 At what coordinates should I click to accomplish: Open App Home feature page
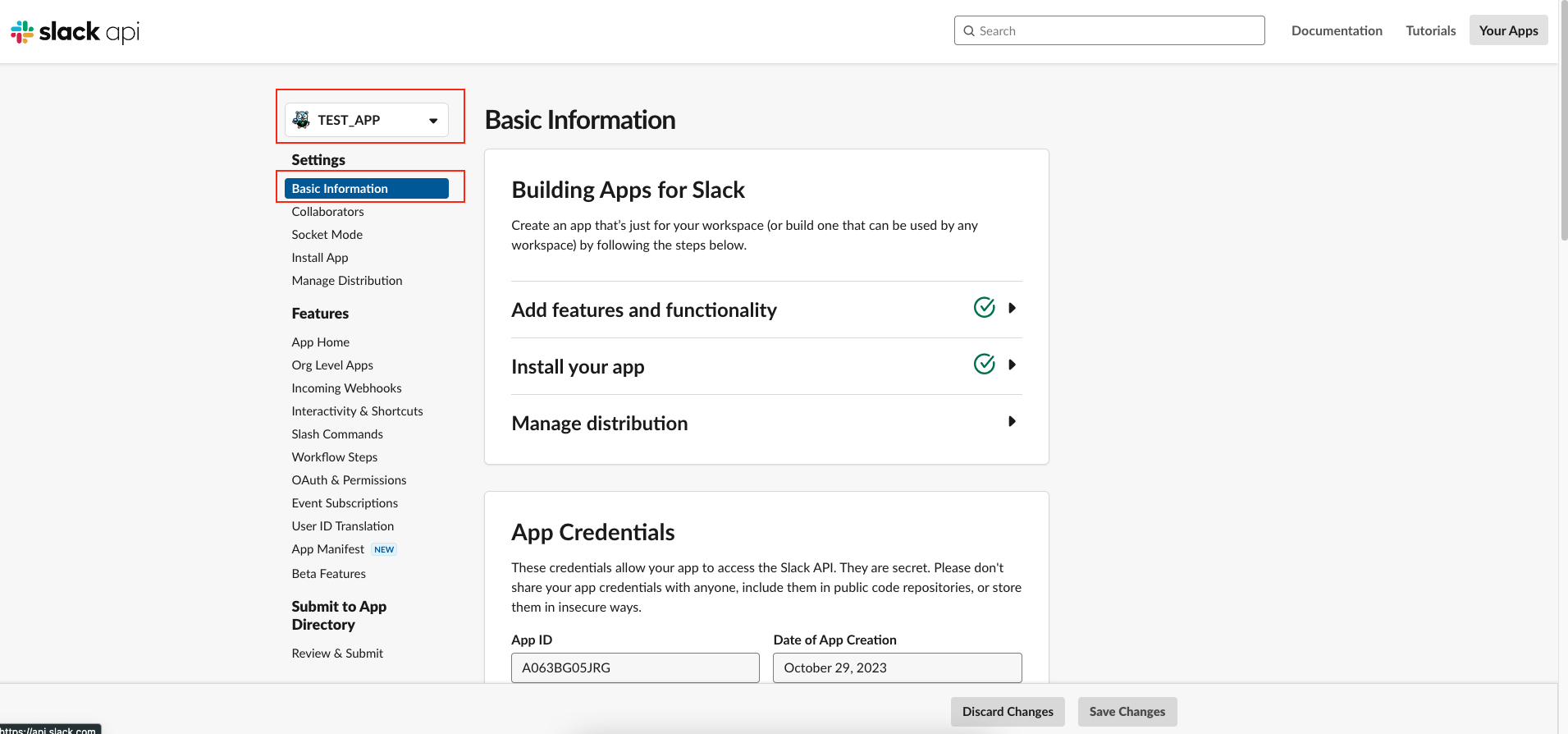[321, 342]
